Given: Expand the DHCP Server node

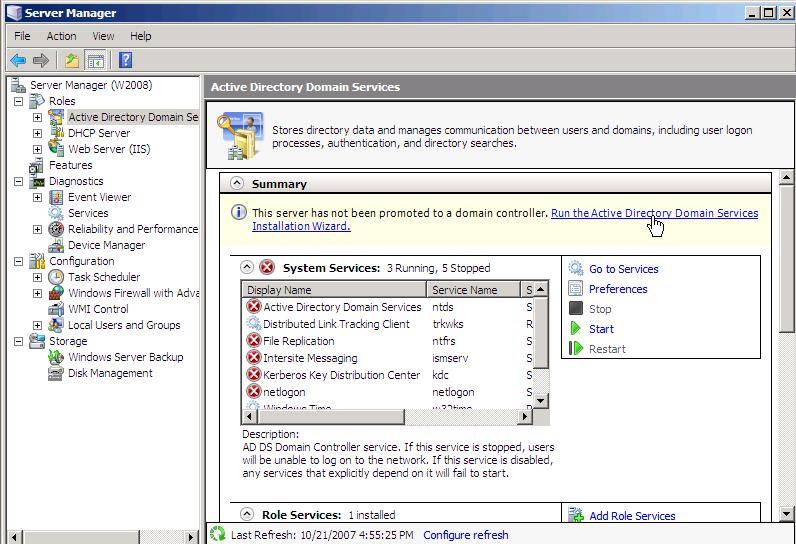Looking at the screenshot, I should (x=38, y=133).
